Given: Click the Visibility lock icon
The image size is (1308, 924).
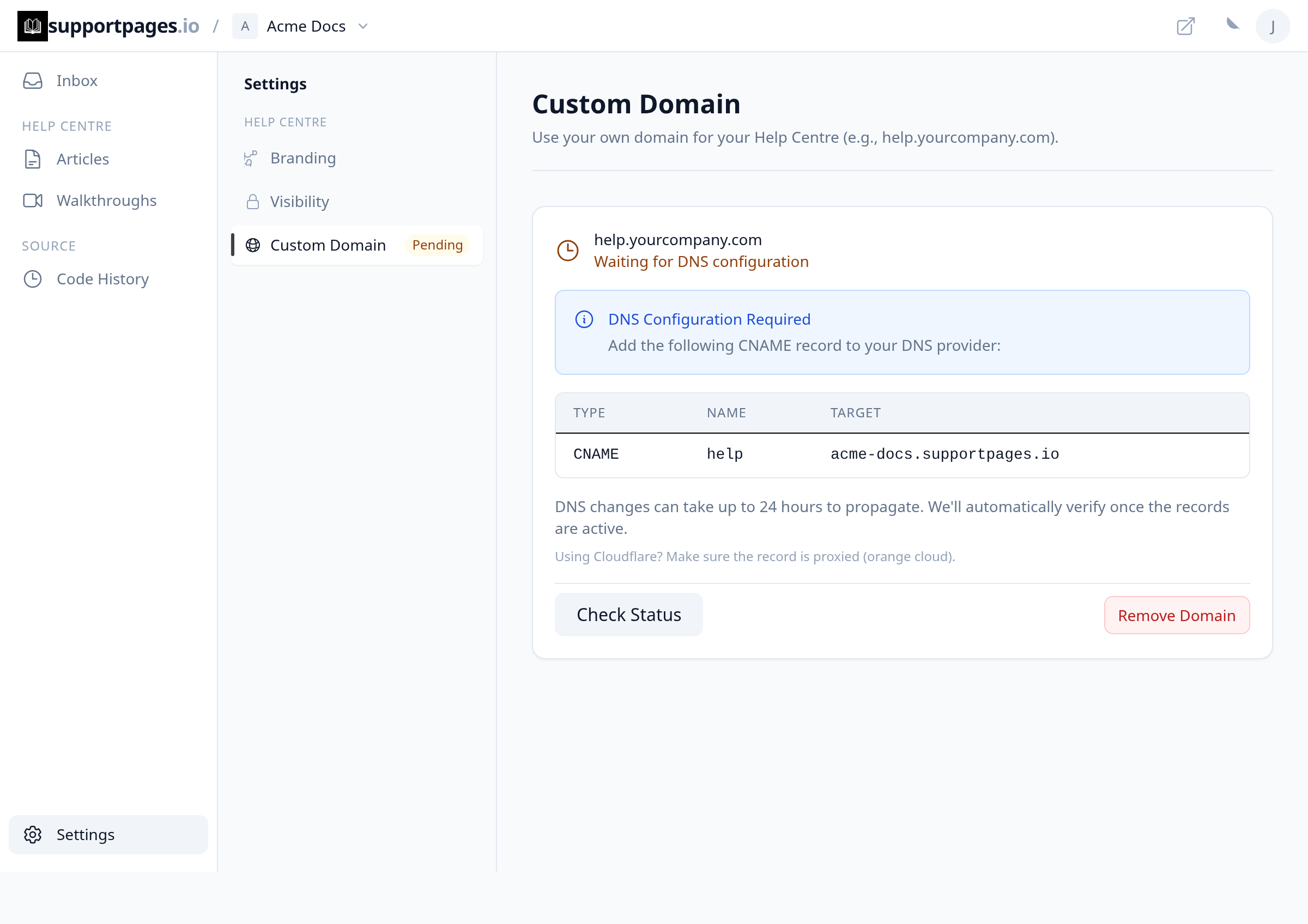Looking at the screenshot, I should (x=252, y=202).
